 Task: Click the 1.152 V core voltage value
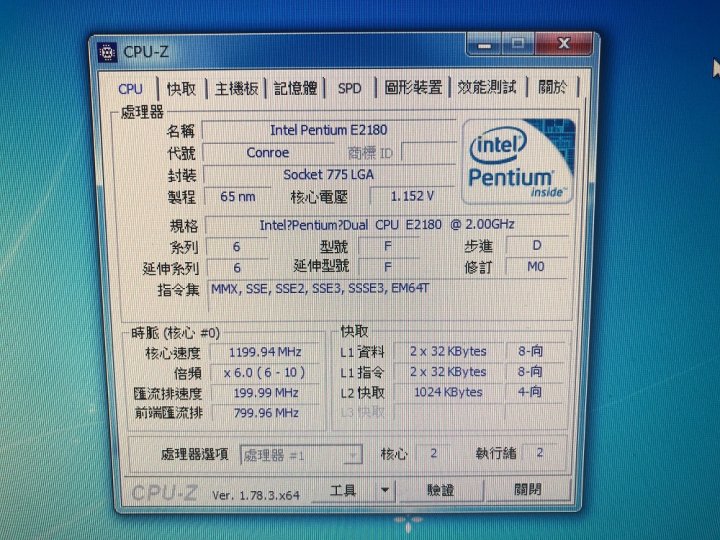tap(412, 196)
